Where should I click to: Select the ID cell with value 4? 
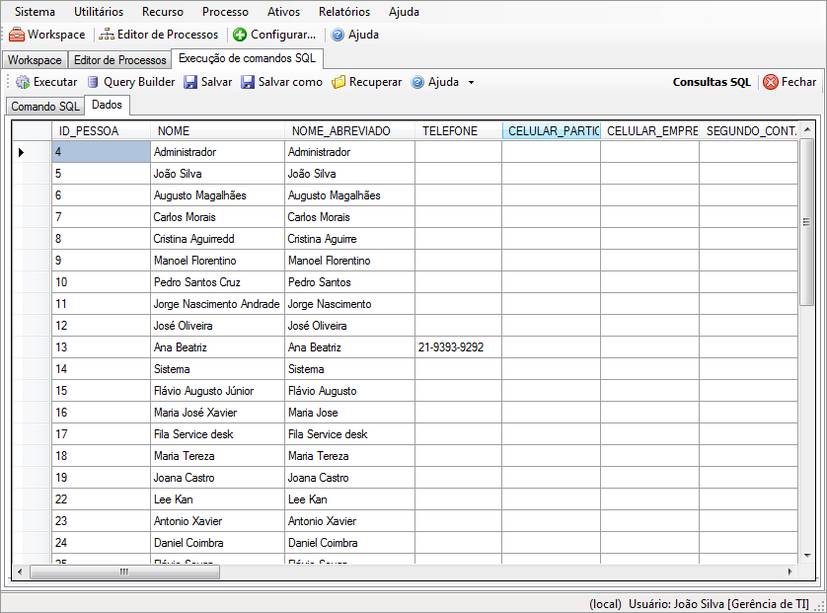[x=101, y=152]
